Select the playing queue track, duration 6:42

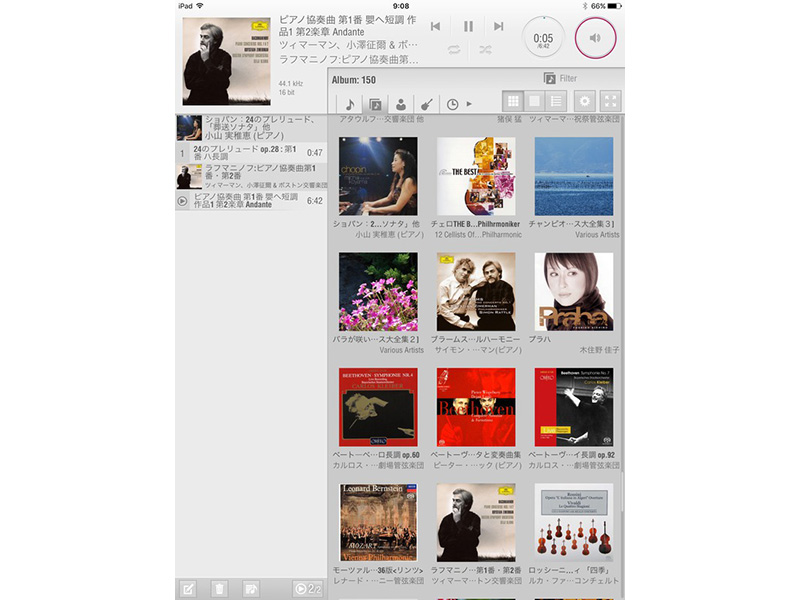tap(251, 201)
